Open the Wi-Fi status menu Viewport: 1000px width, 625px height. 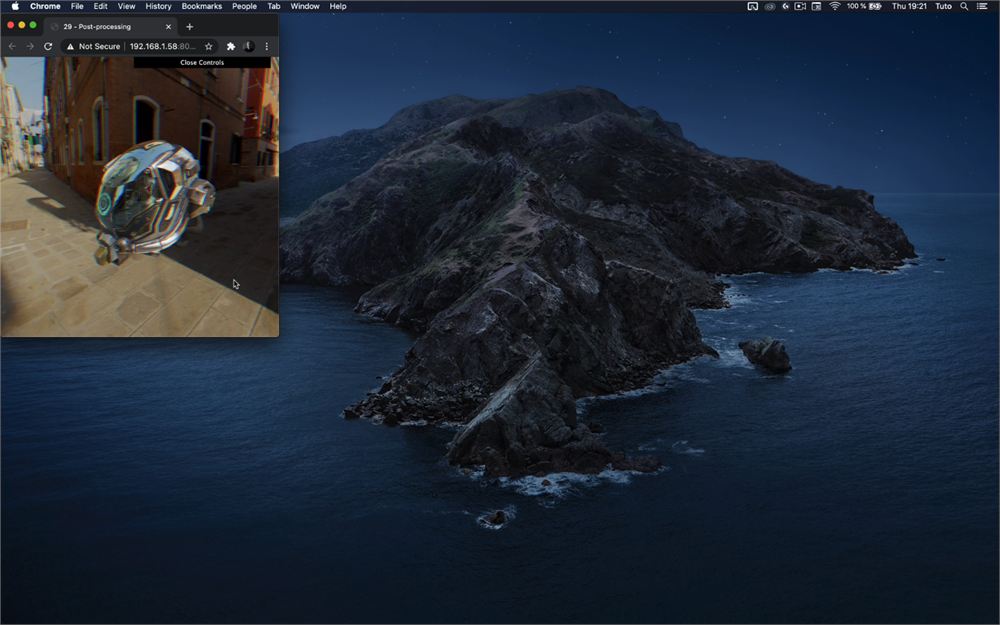pos(834,6)
